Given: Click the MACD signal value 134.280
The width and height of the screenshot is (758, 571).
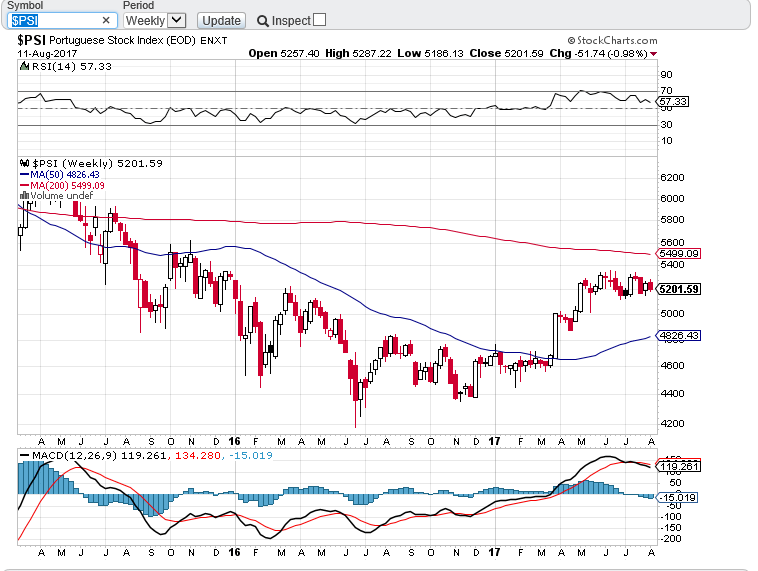Looking at the screenshot, I should coord(197,455).
